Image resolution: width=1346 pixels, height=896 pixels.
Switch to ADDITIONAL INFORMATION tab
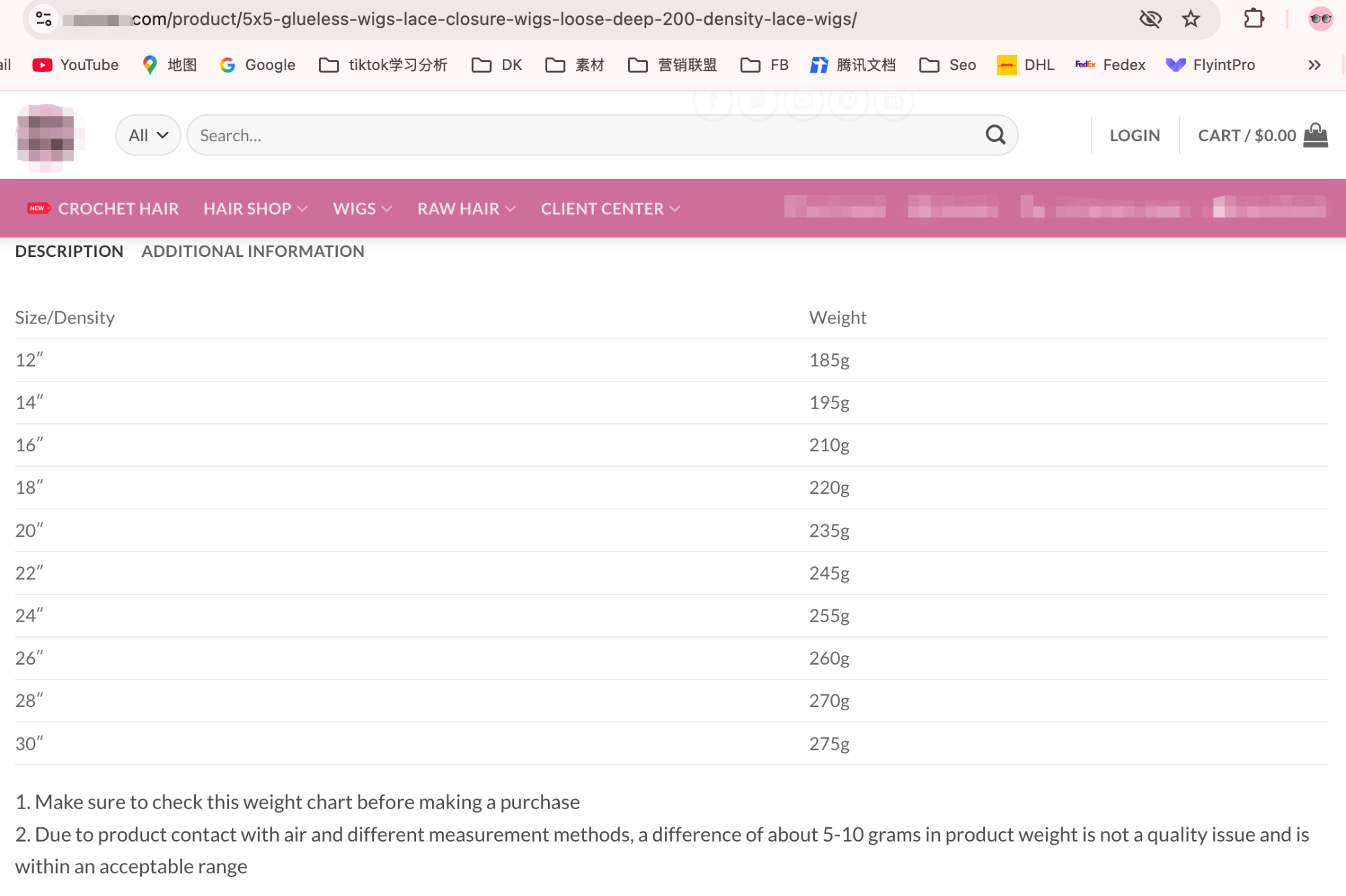(253, 251)
